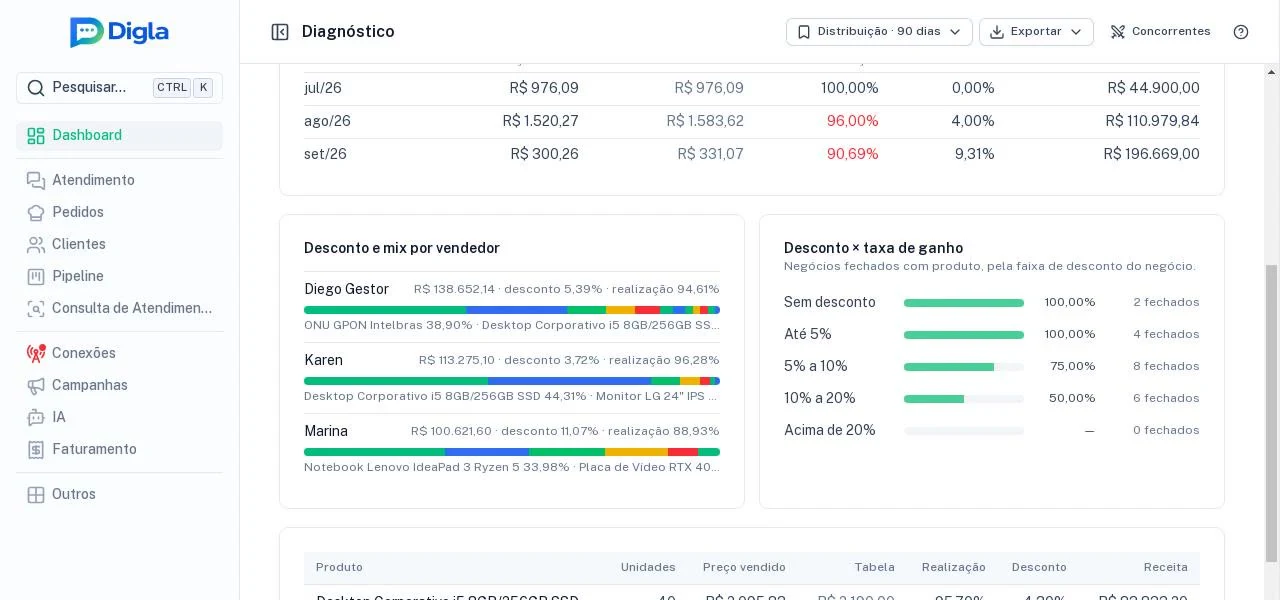Open Campanhas
The height and width of the screenshot is (600, 1280).
pos(119,386)
